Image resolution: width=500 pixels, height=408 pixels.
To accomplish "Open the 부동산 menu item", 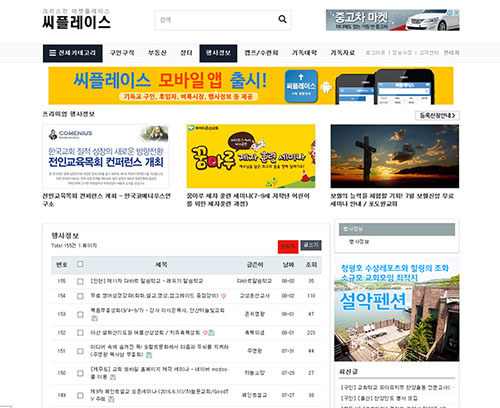I will (157, 53).
